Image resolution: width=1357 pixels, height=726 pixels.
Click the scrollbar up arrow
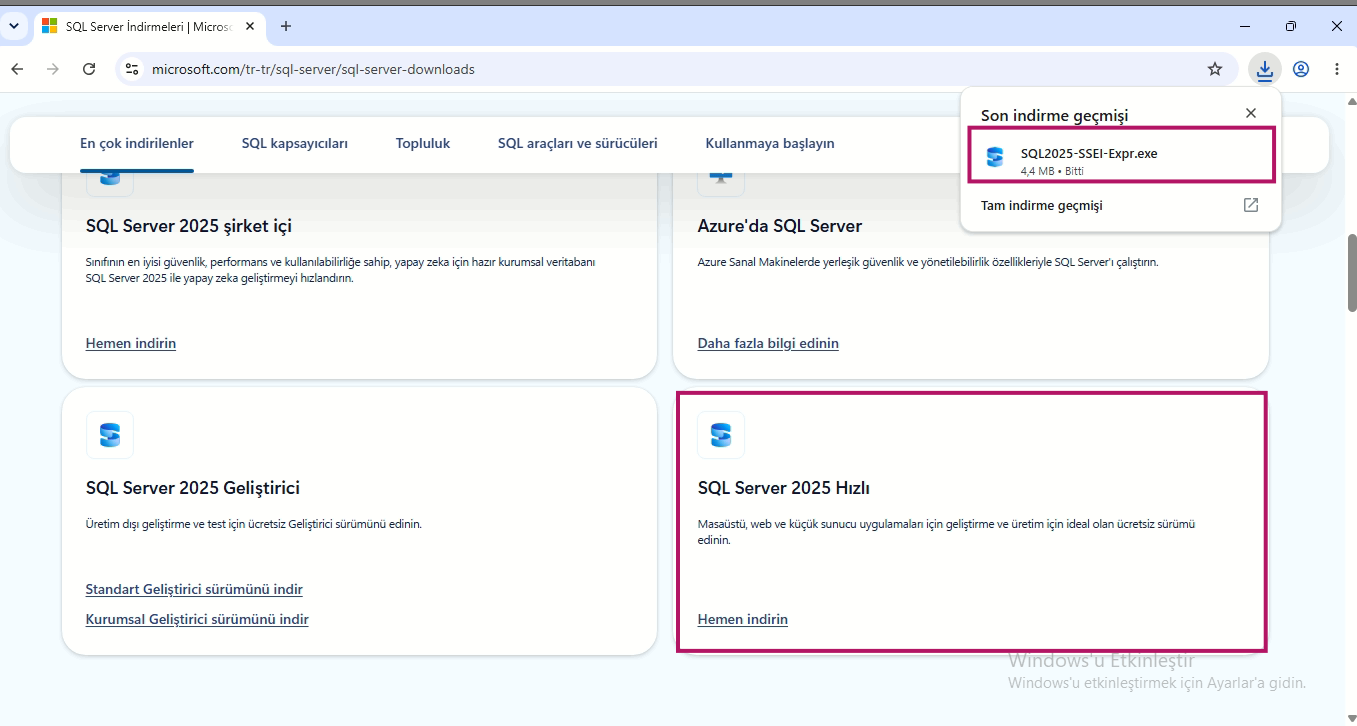coord(1352,100)
